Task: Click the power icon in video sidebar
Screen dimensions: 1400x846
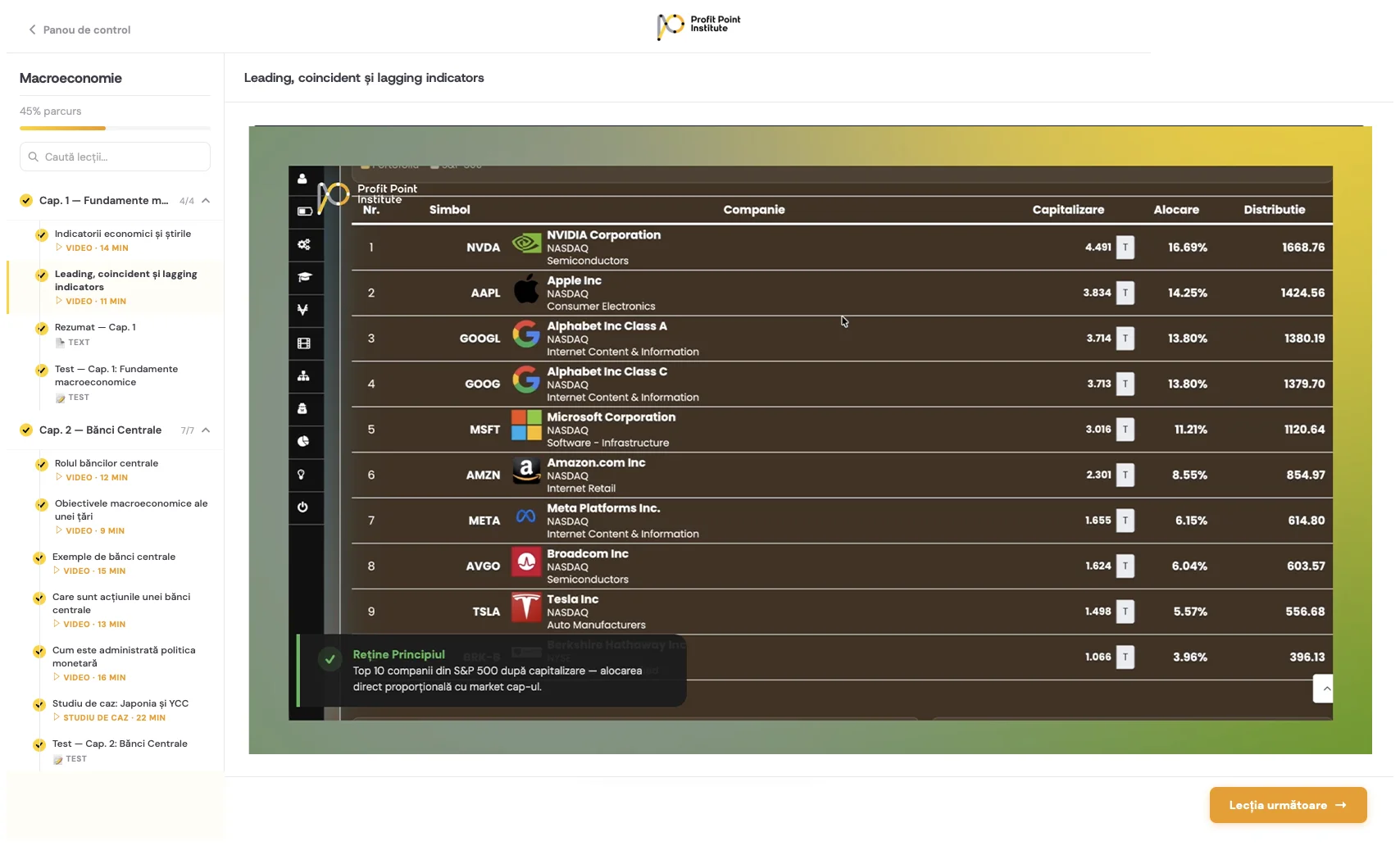Action: (302, 507)
